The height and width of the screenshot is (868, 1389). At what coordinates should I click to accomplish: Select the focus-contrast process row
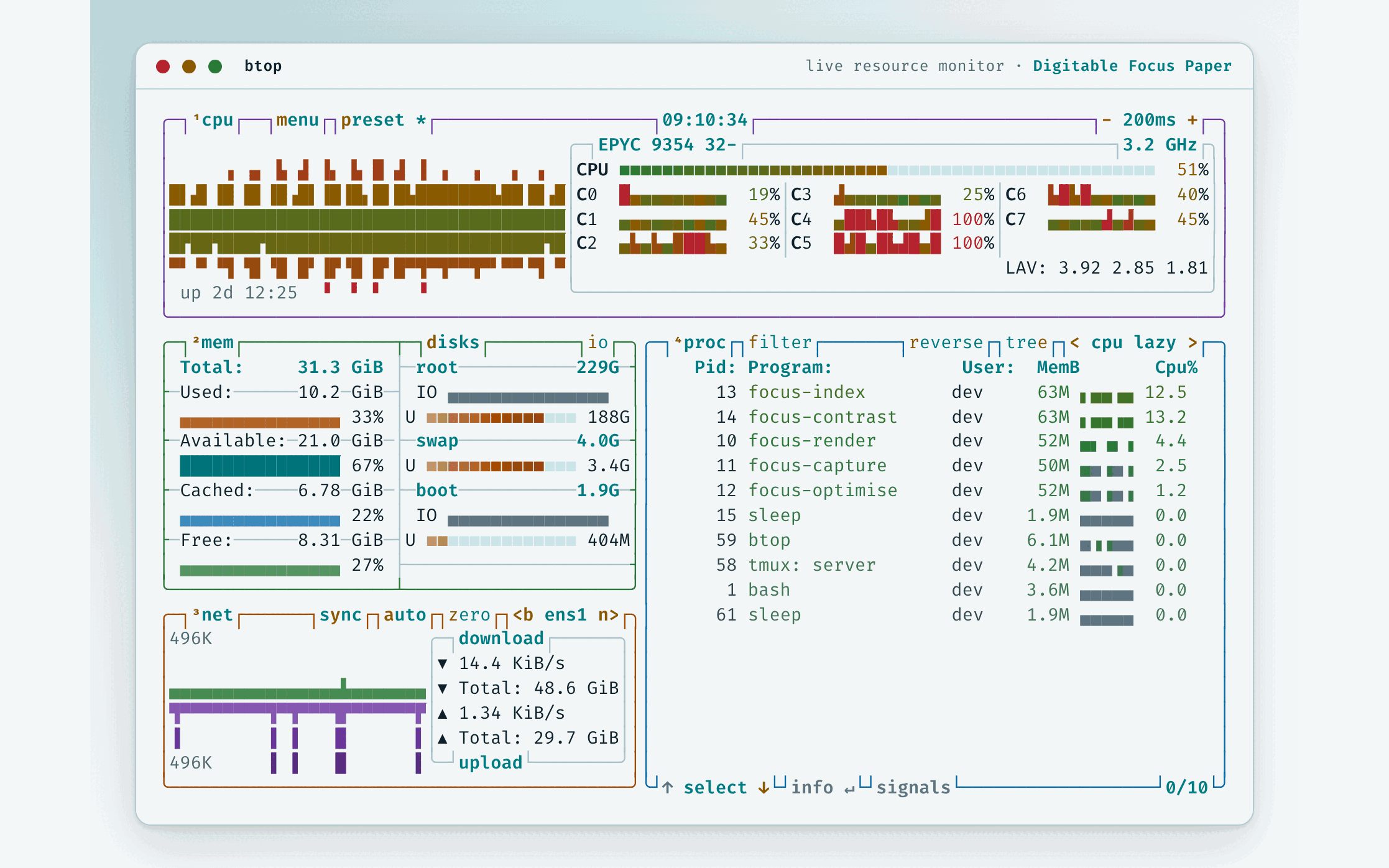935,417
